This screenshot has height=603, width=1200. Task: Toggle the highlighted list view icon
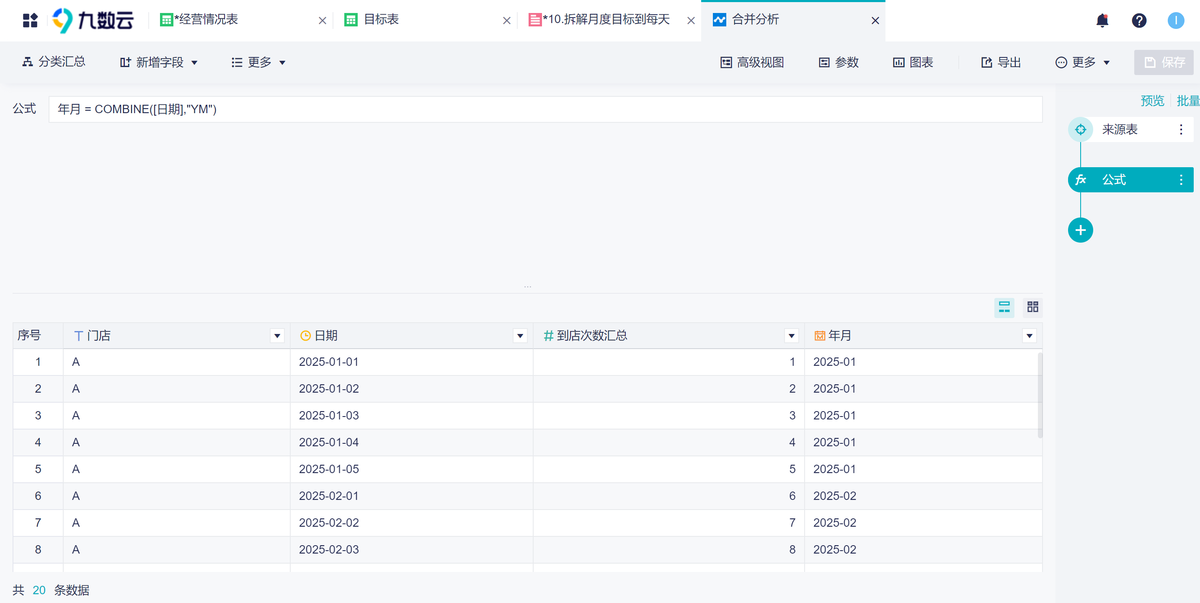pos(1004,307)
